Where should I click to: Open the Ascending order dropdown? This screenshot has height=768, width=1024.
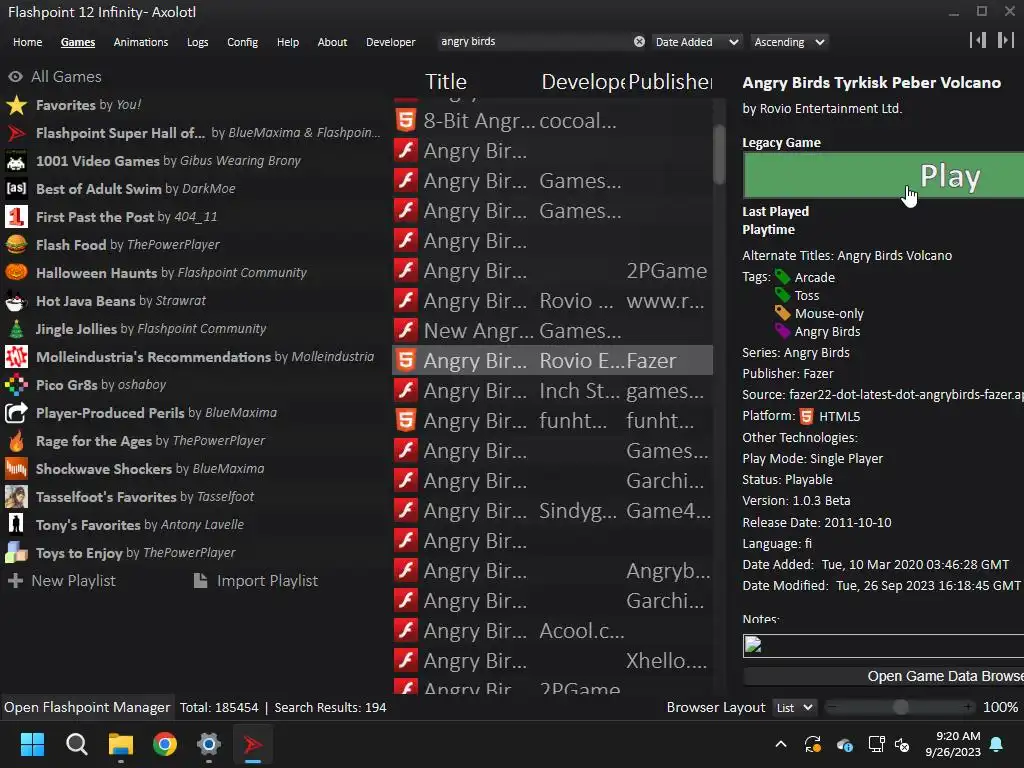click(x=790, y=42)
